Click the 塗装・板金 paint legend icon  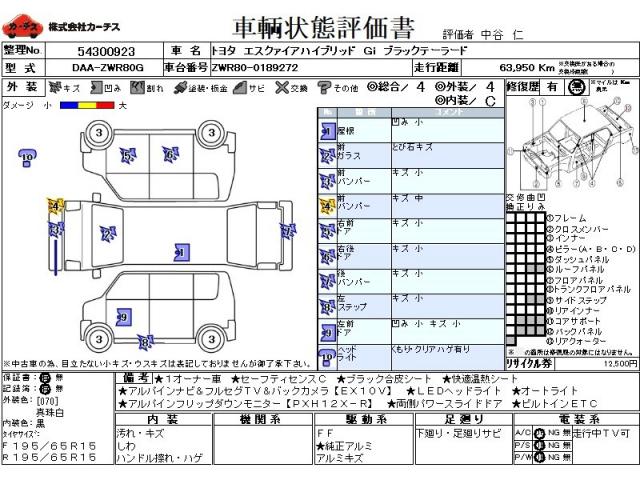pos(180,87)
